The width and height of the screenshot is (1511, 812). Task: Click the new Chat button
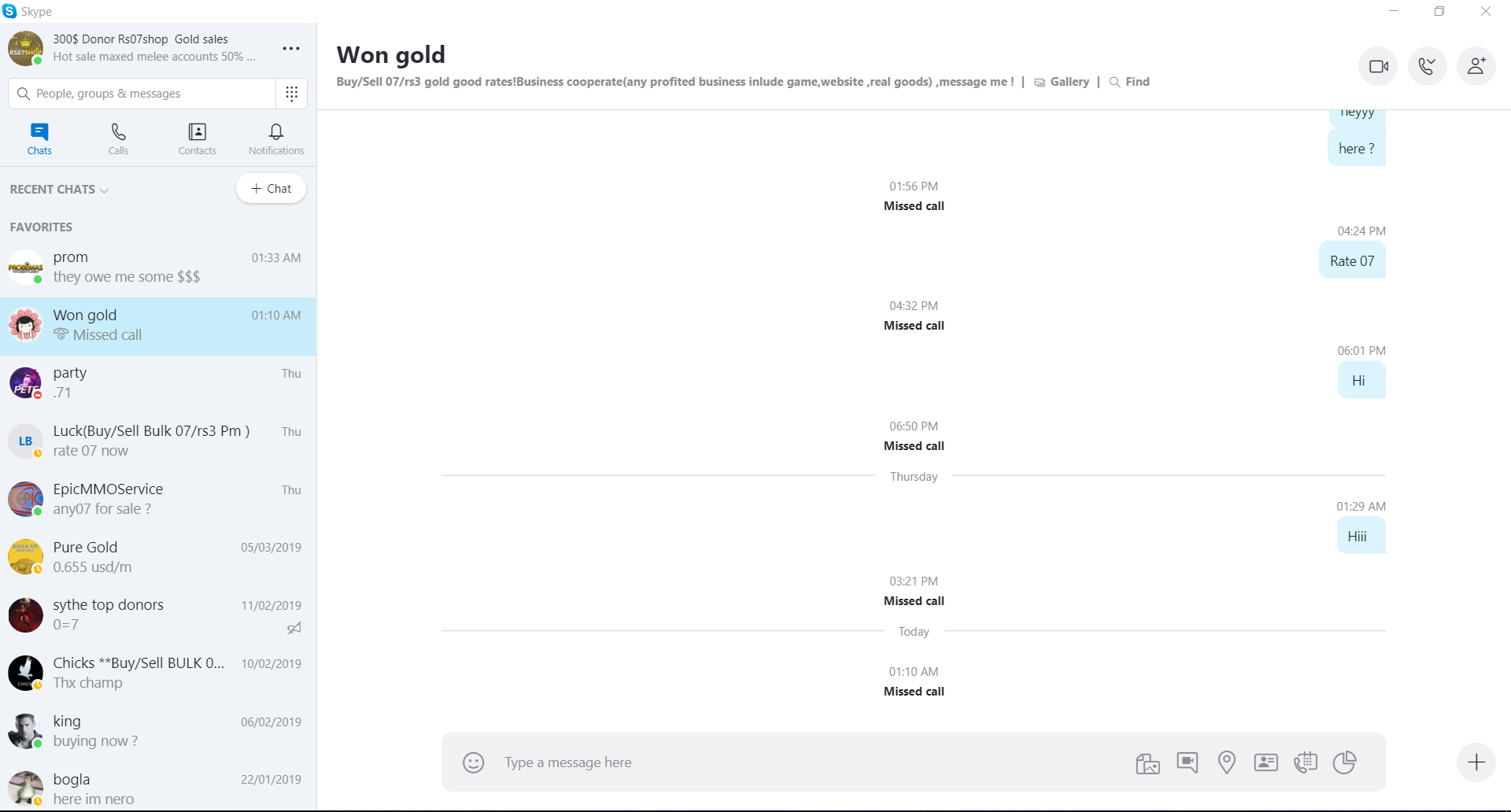(271, 189)
